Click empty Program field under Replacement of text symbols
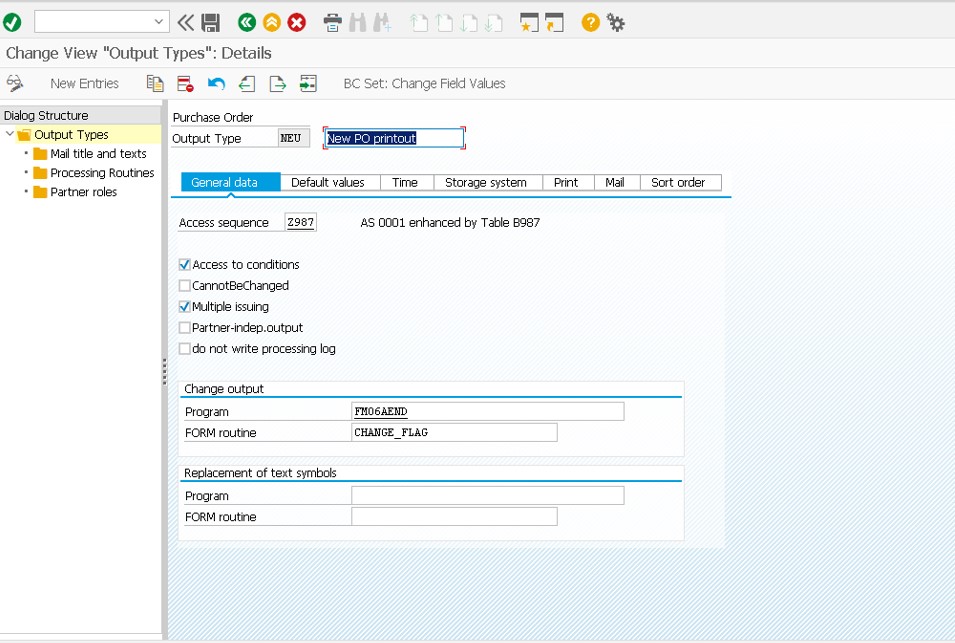Screen dimensions: 955x643 point(487,496)
